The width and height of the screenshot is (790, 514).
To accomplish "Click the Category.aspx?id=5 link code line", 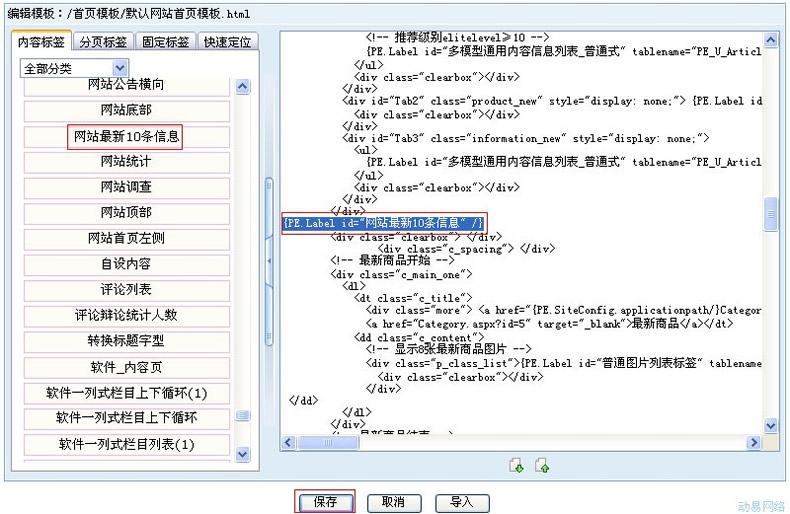I will click(x=550, y=324).
